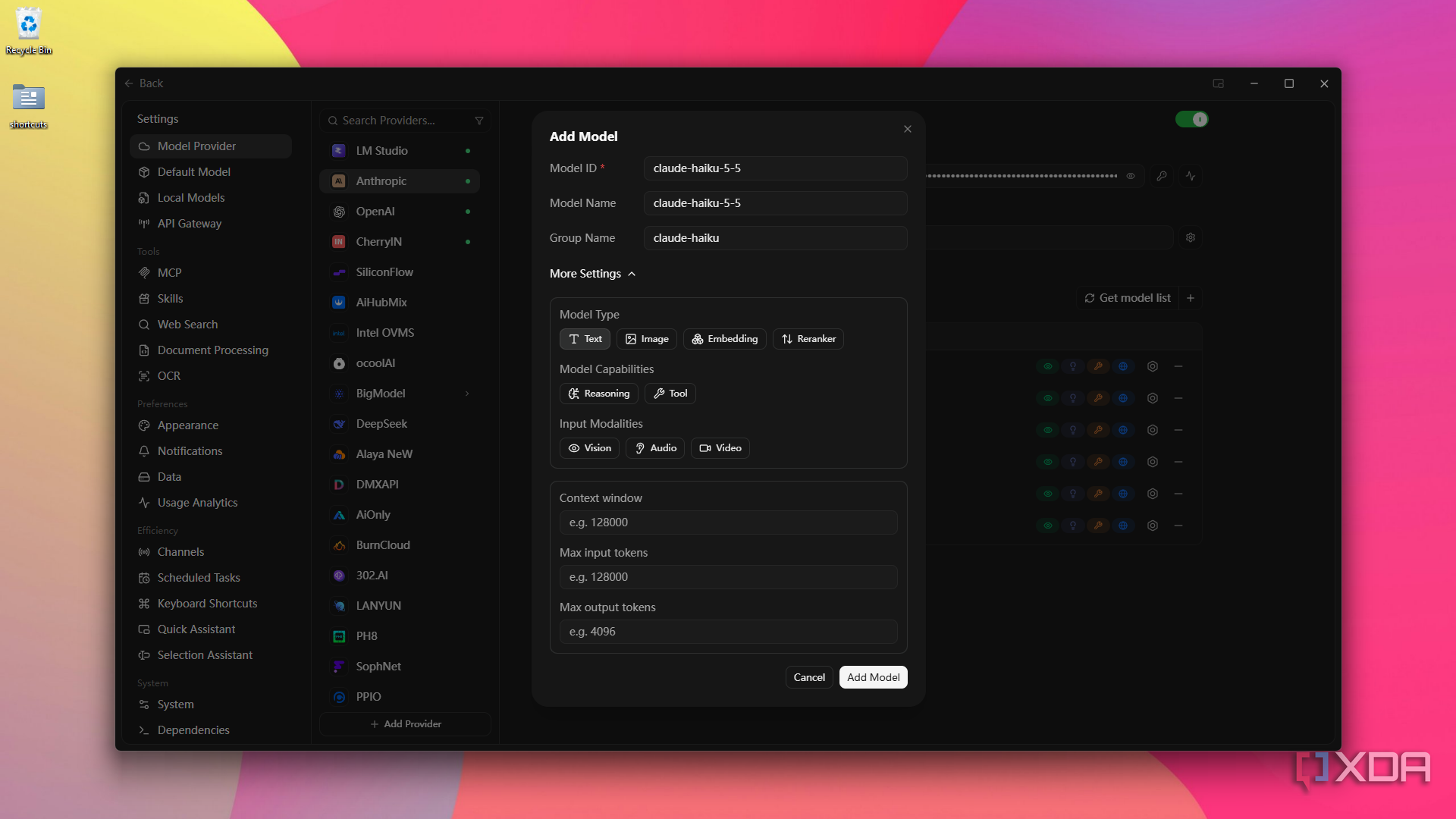Image resolution: width=1456 pixels, height=819 pixels.
Task: Open the shortcuts folder on desktop
Action: pos(29,106)
